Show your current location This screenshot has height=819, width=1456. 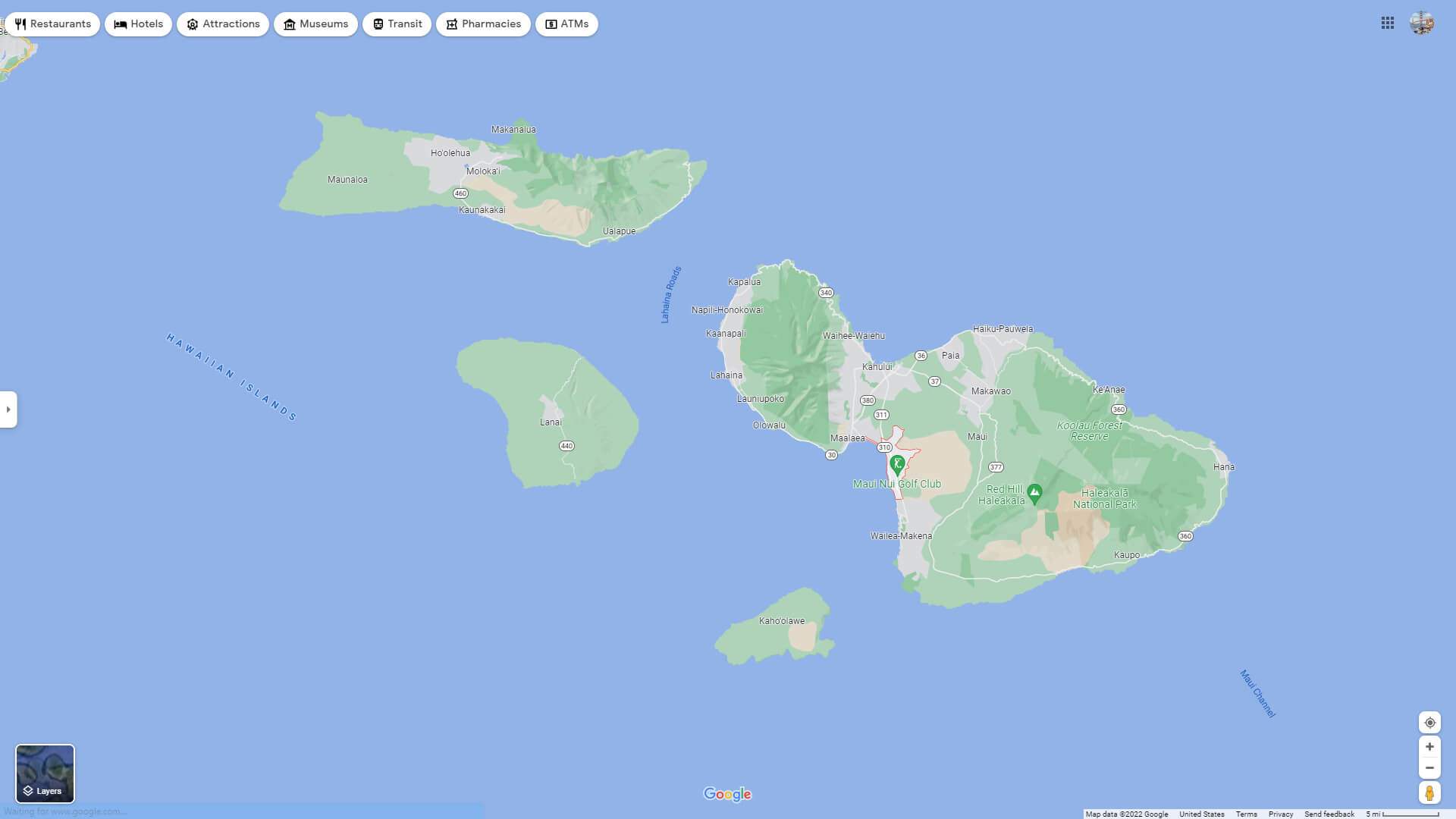coord(1429,723)
